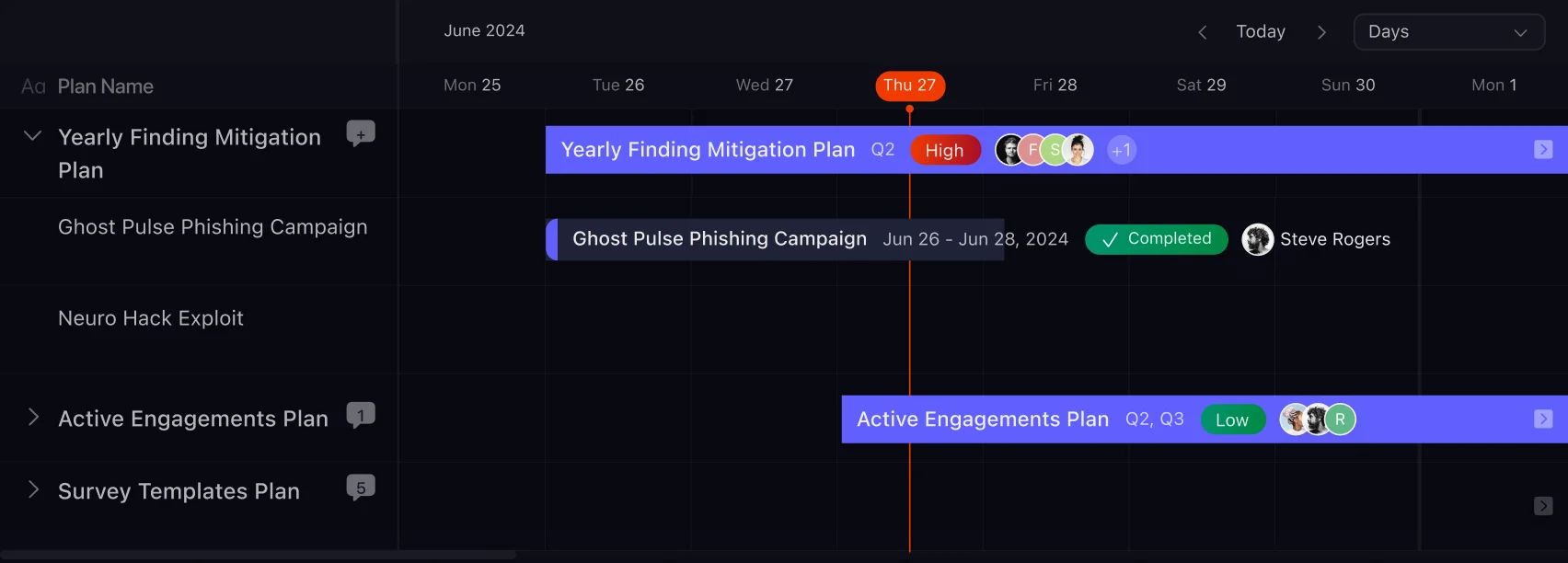Select Neuro Hack Exploit in list
Image resolution: width=1568 pixels, height=563 pixels.
[x=151, y=318]
